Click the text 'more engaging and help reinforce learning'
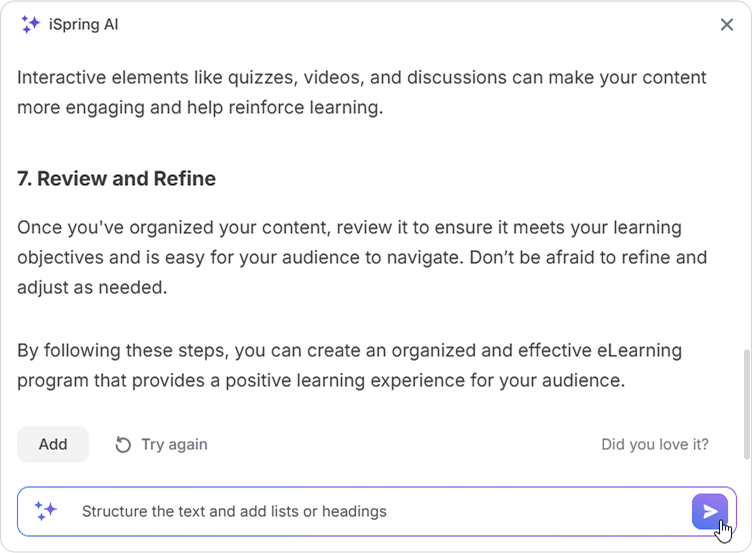The height and width of the screenshot is (553, 752). [x=199, y=107]
